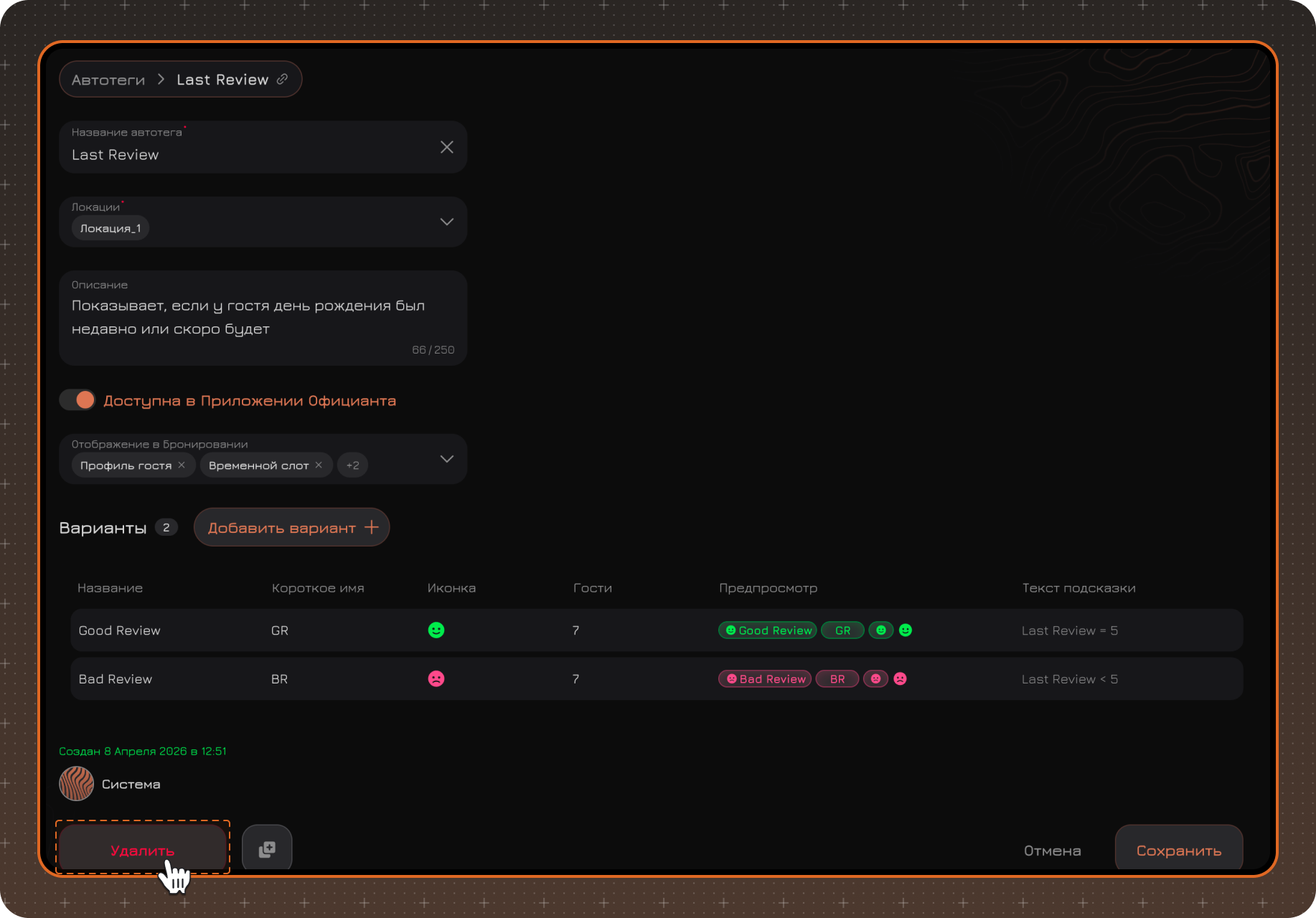Click Отмена to cancel changes
This screenshot has width=1316, height=918.
pyautogui.click(x=1053, y=851)
